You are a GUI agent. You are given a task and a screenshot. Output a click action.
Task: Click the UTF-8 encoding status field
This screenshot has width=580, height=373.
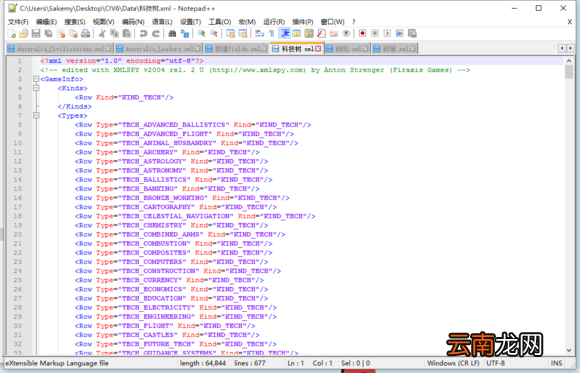point(496,363)
